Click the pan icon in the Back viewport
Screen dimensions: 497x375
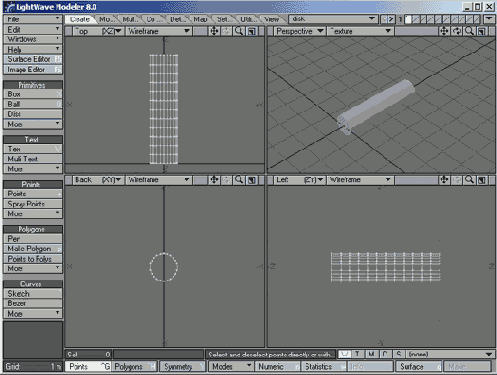click(x=214, y=180)
